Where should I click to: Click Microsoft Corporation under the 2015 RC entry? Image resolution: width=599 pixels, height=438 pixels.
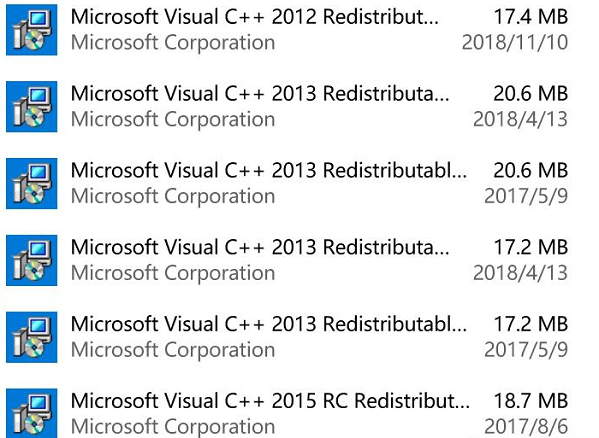coord(173,427)
